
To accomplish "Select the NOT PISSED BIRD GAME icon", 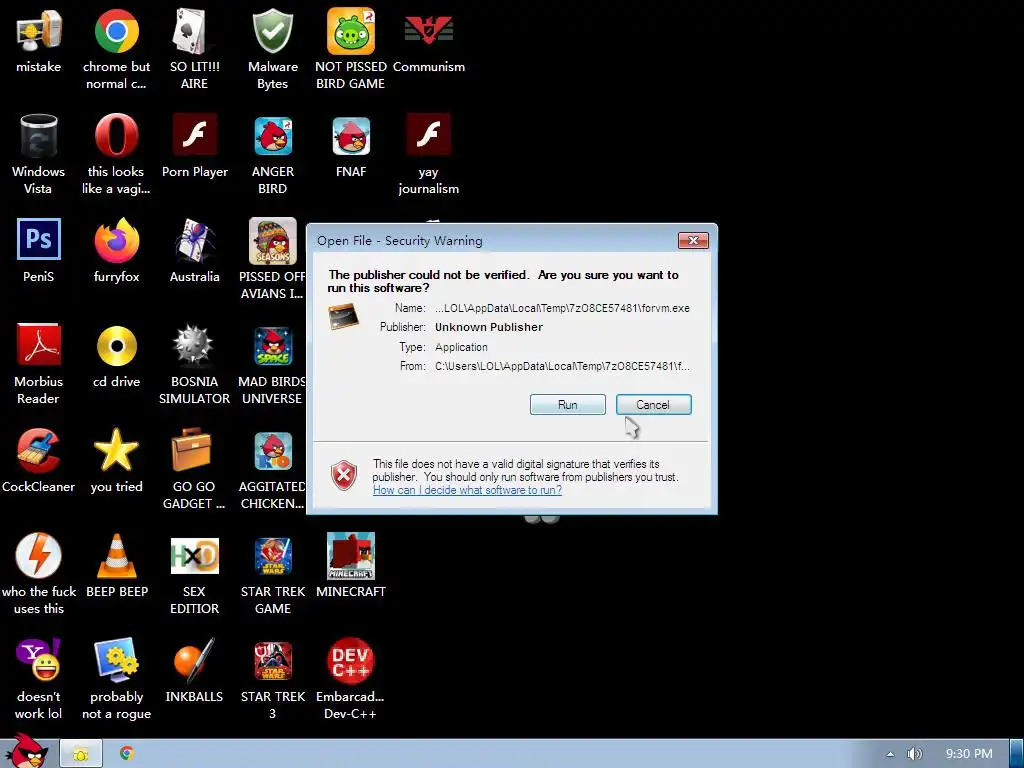I will coord(351,31).
